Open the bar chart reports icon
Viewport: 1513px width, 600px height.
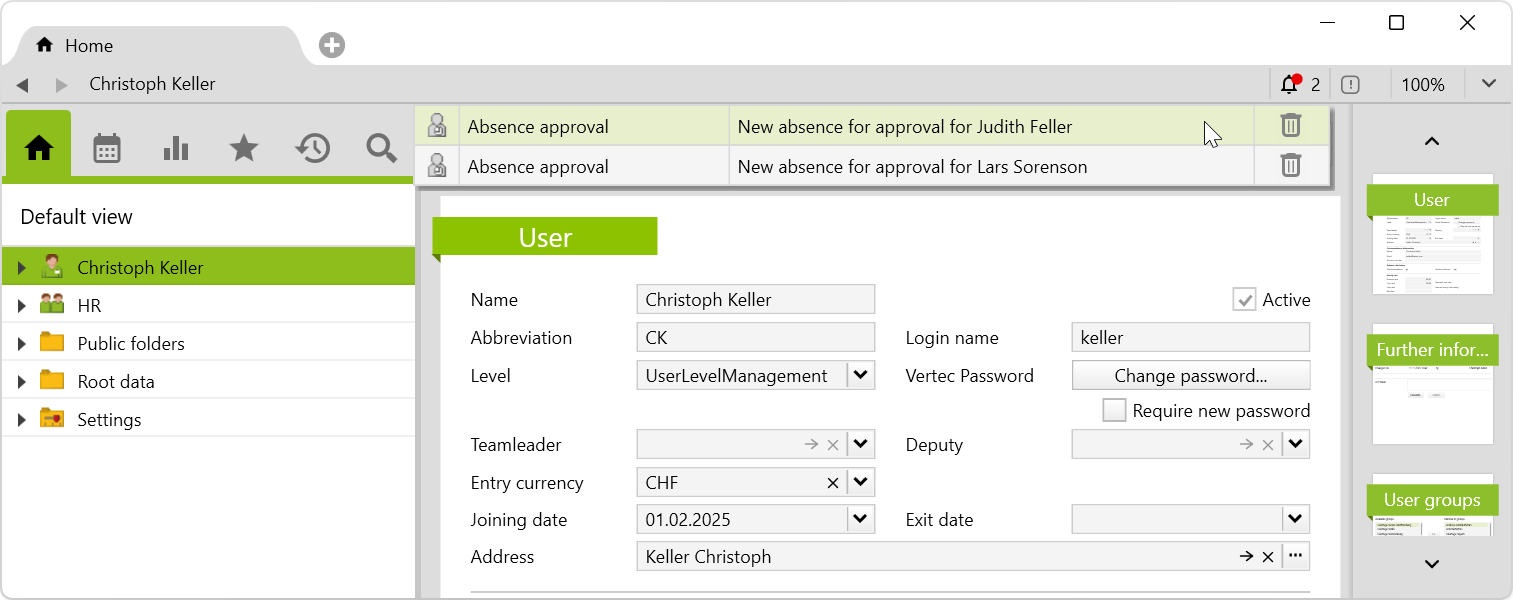(176, 149)
